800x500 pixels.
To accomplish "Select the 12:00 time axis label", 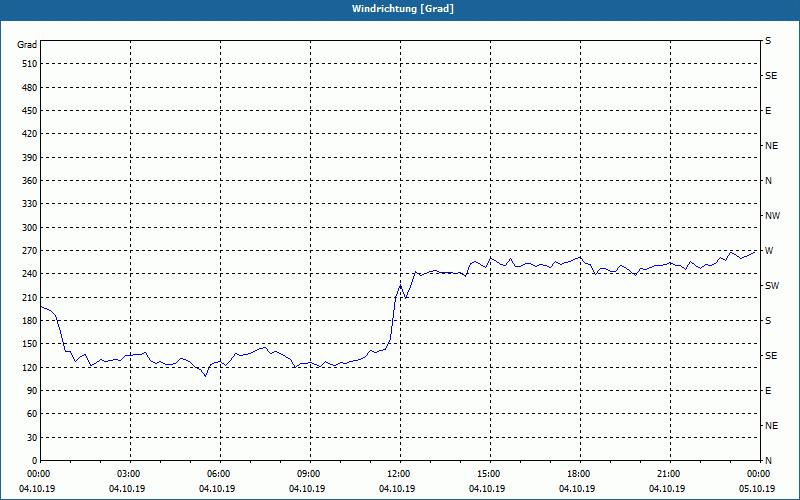I will (398, 474).
